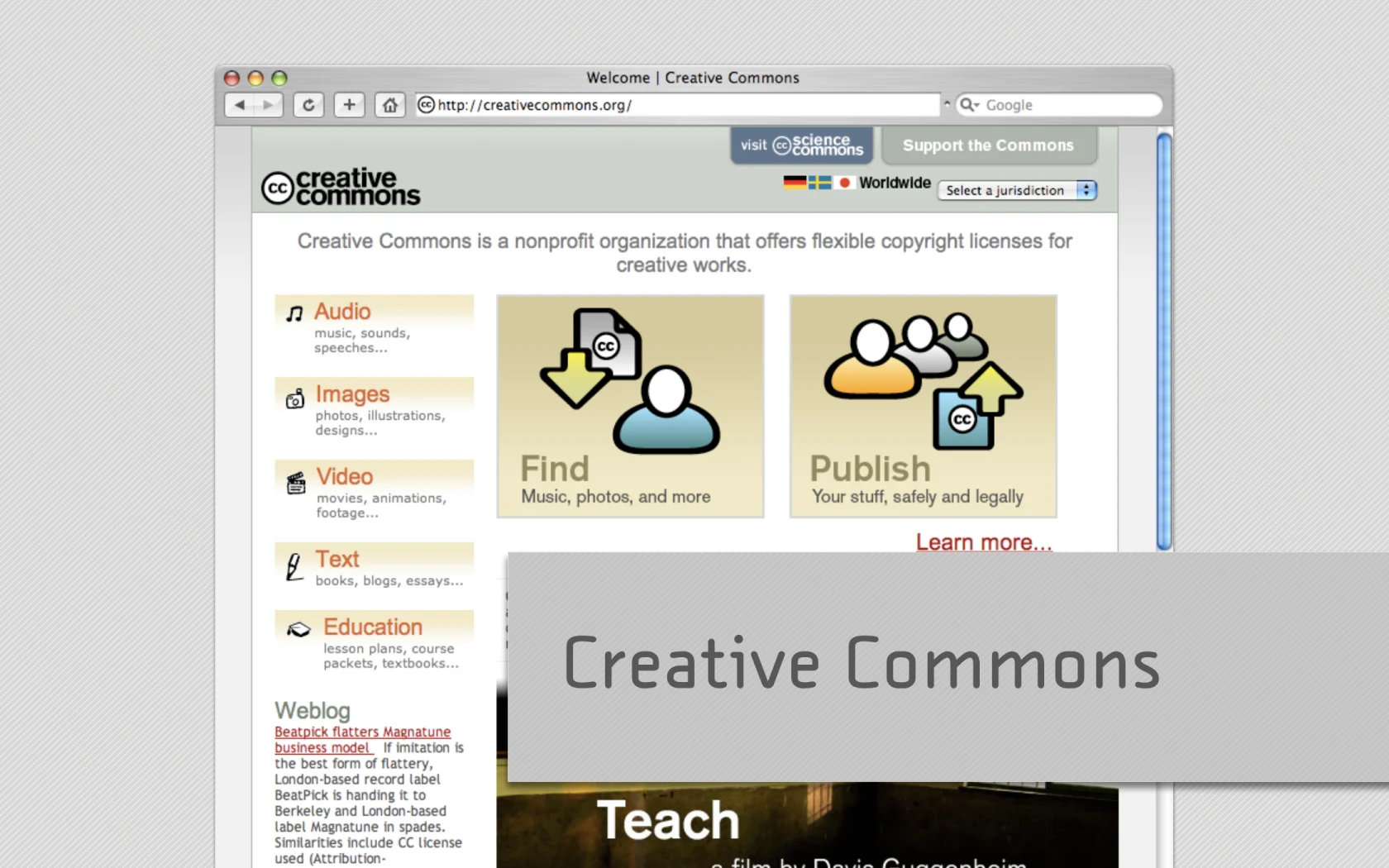Click the Publish heading text
This screenshot has height=868, width=1389.
point(871,469)
